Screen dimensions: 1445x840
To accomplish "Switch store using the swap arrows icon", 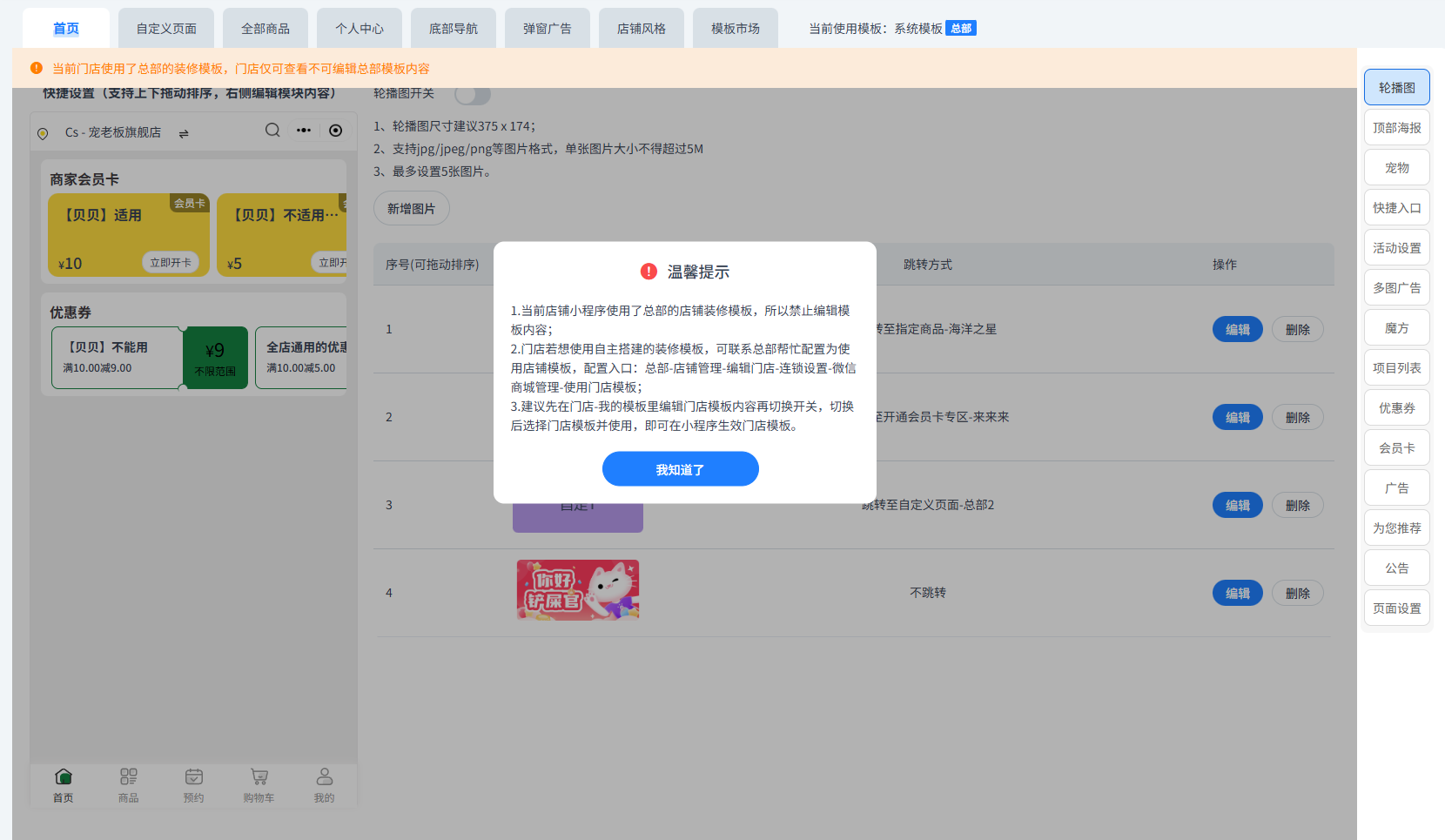I will [184, 133].
